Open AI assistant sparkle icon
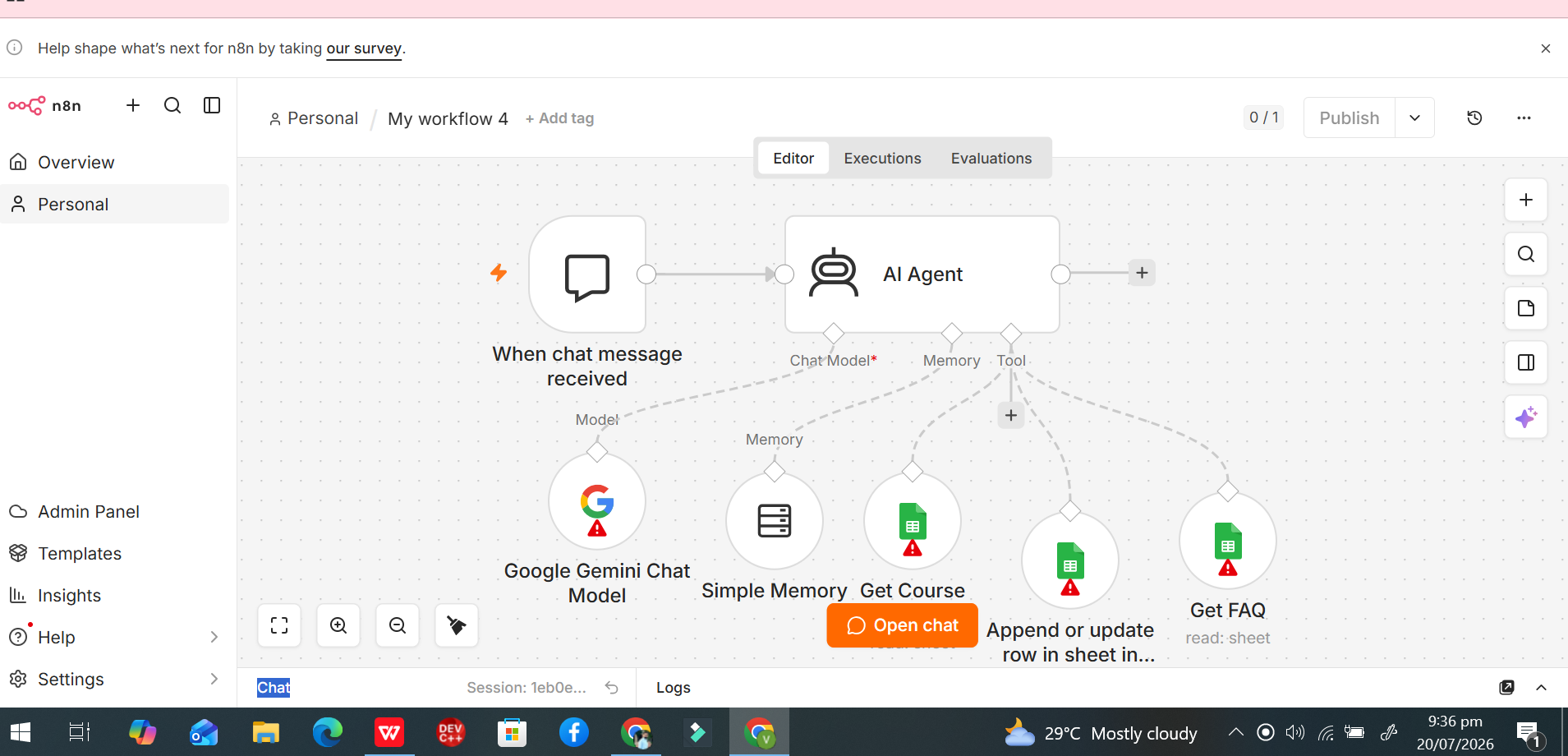1568x756 pixels. (1526, 417)
